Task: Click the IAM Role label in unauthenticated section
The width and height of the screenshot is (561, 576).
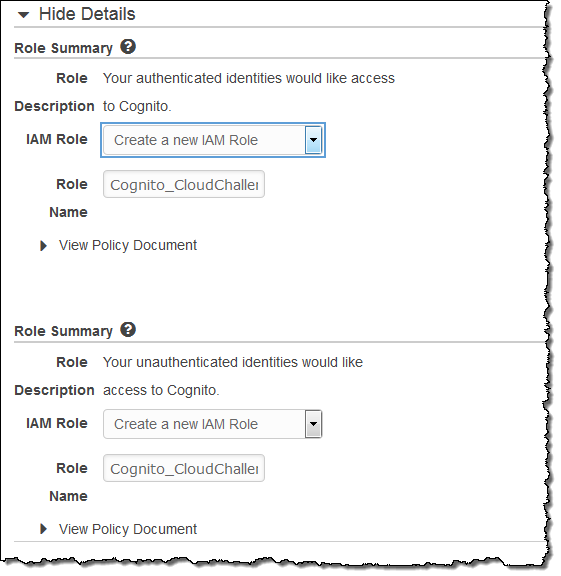Action: [x=57, y=423]
